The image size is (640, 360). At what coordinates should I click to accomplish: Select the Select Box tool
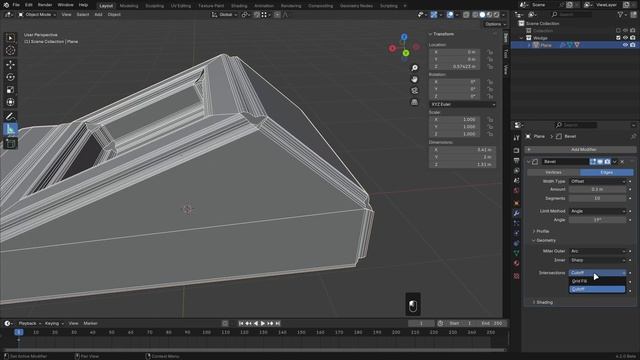[10, 38]
